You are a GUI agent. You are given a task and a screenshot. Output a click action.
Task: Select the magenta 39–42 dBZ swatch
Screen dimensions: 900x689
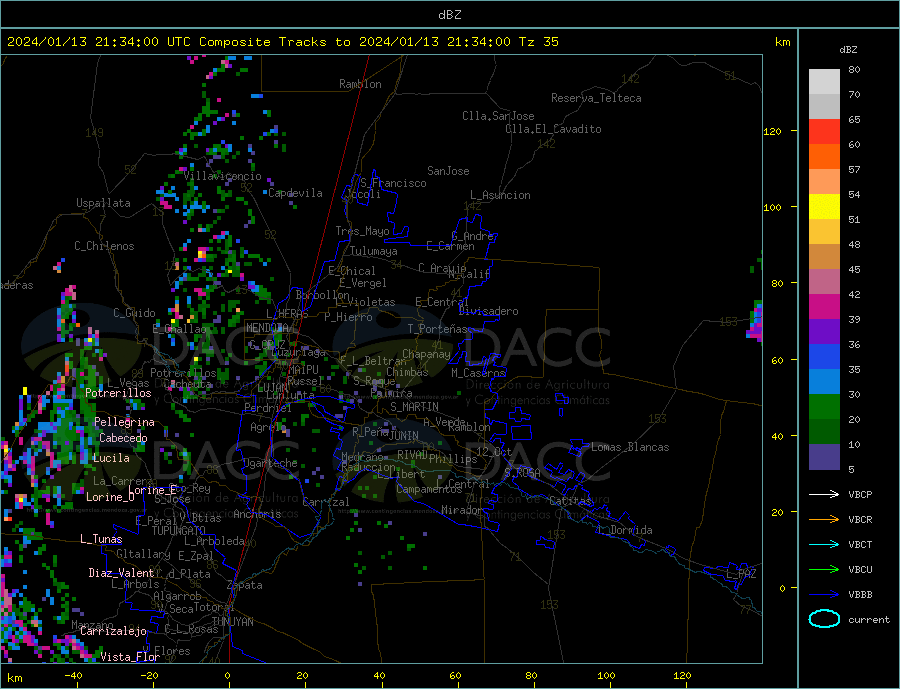824,307
